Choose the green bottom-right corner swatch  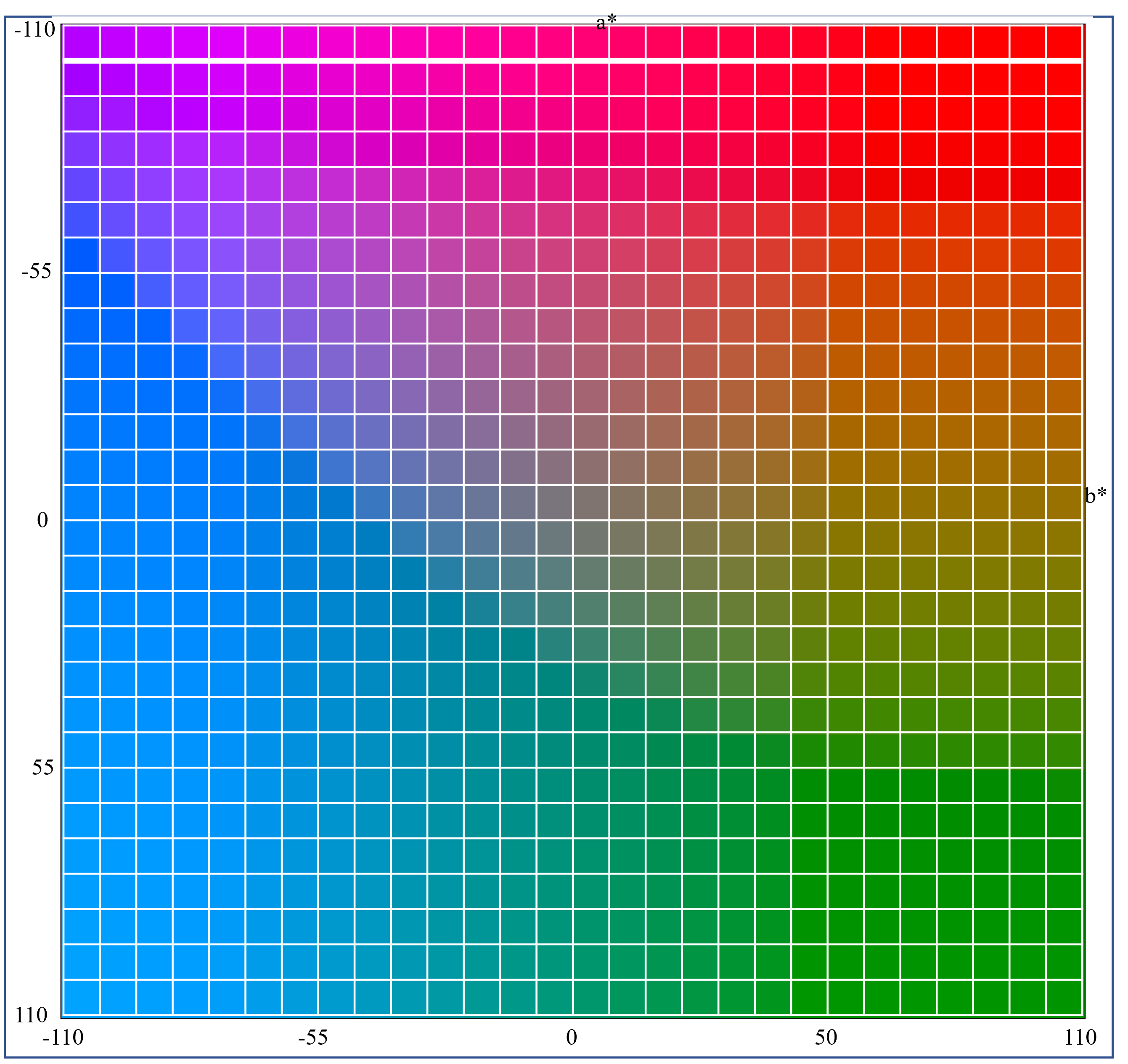pyautogui.click(x=1064, y=996)
